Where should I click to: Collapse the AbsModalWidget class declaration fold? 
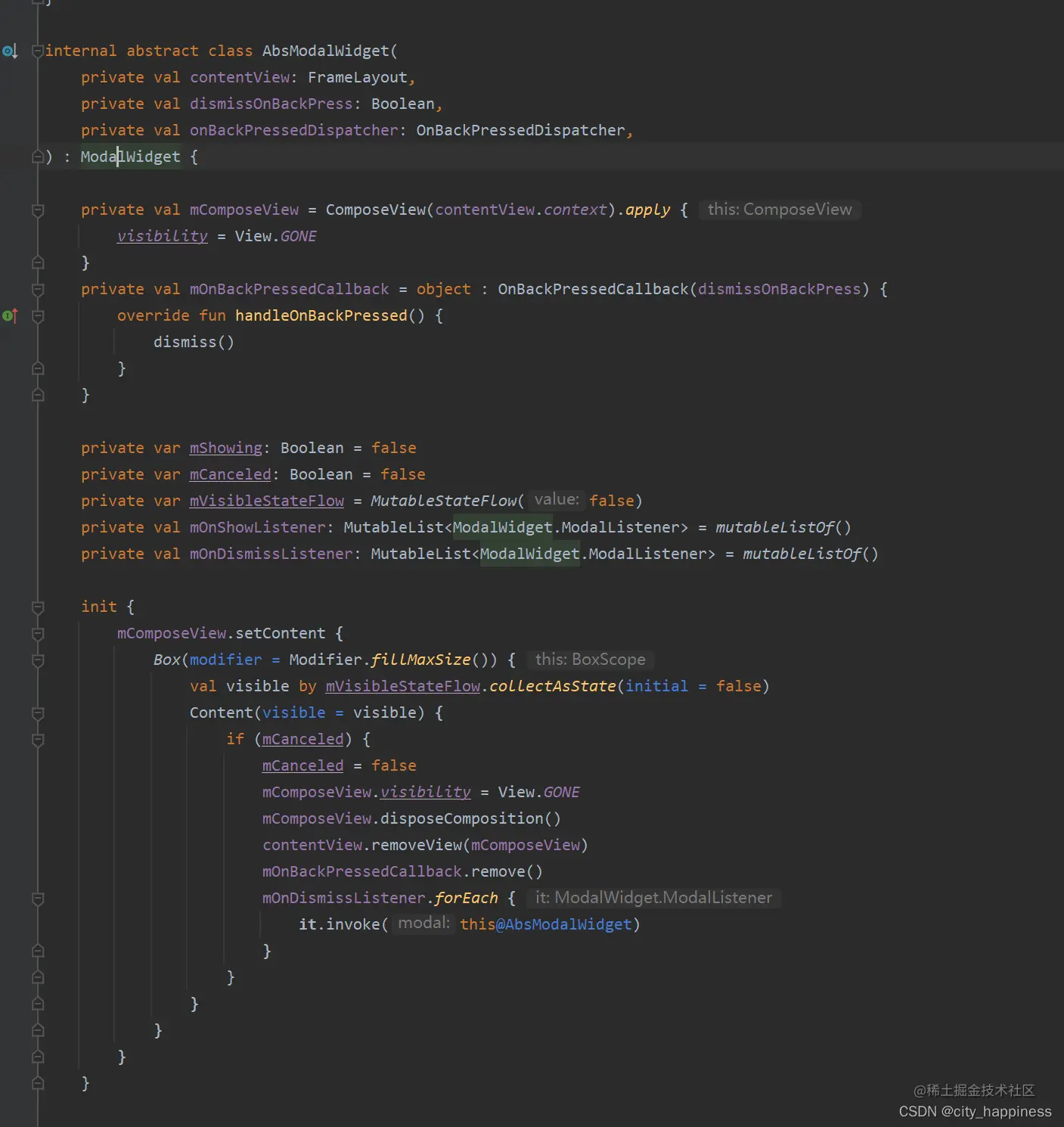pos(38,51)
